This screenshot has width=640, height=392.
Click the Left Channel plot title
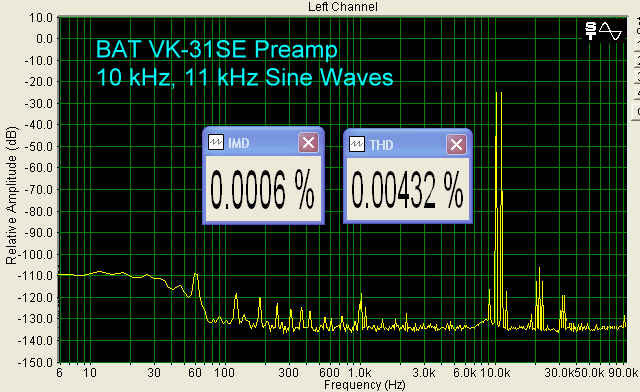pos(342,7)
